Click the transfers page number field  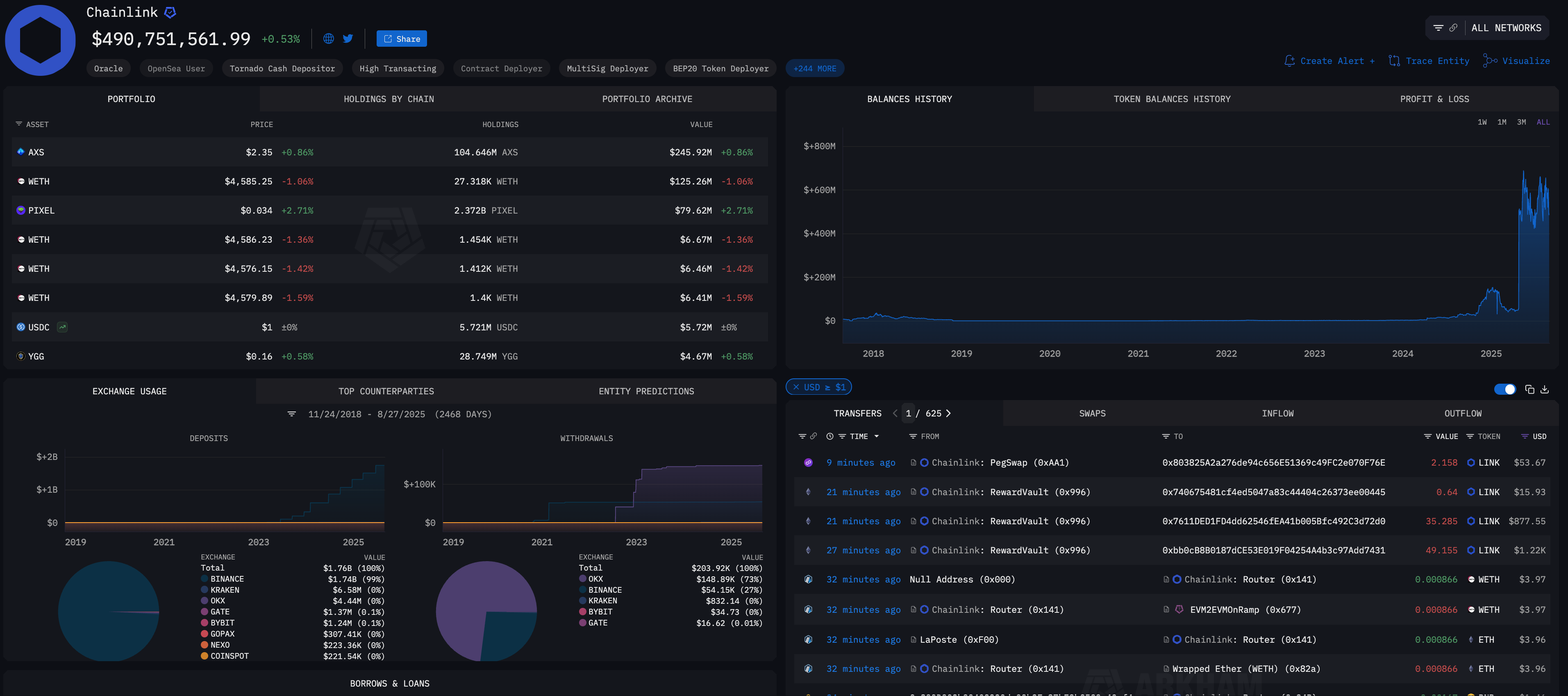coord(908,413)
